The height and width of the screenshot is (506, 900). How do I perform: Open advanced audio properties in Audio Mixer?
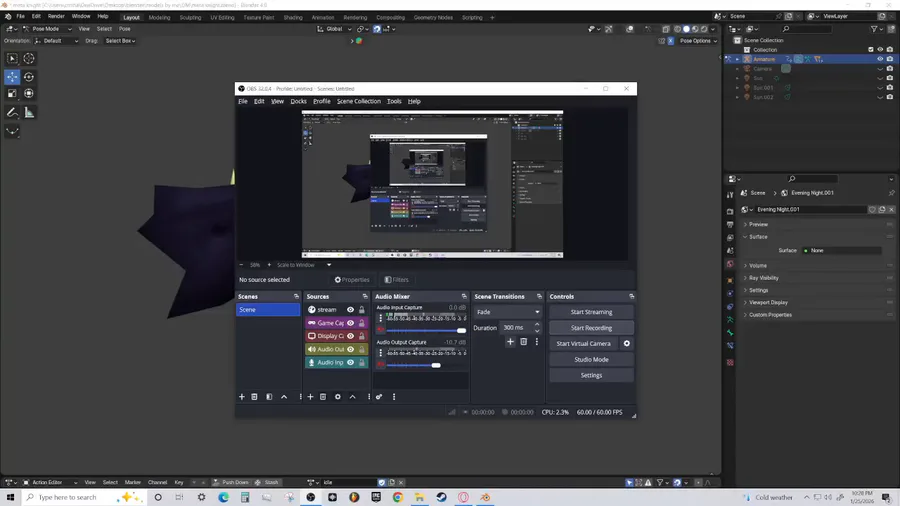coord(379,397)
